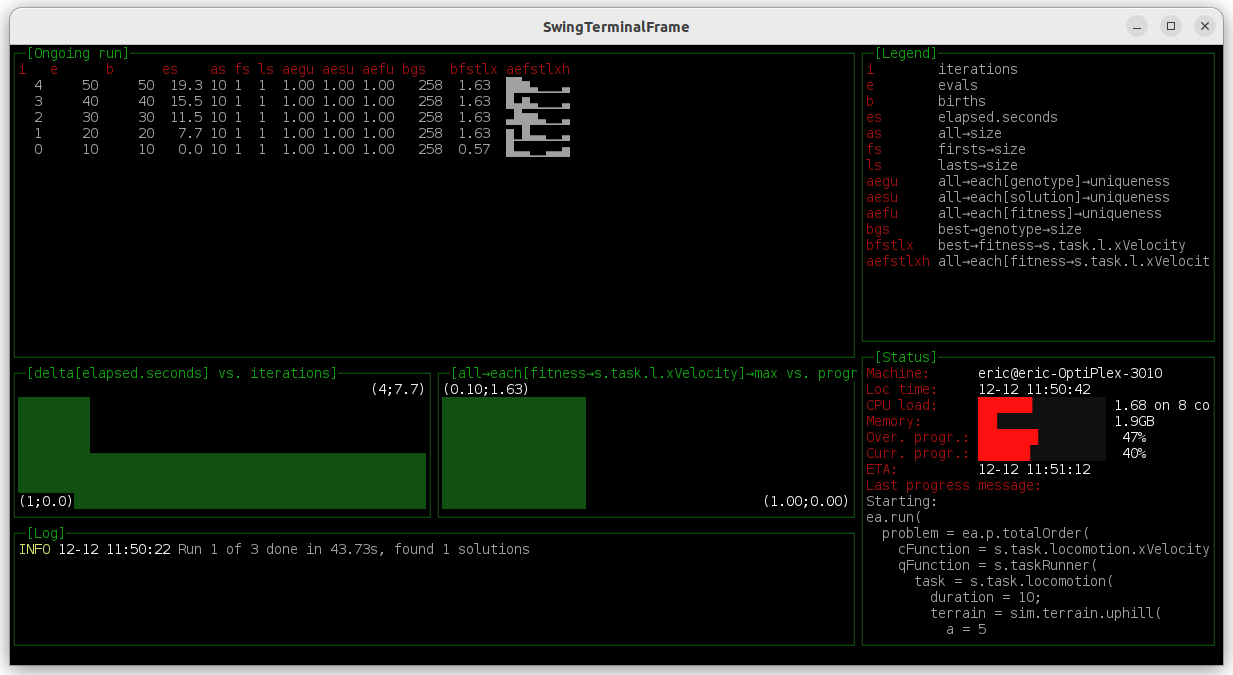The height and width of the screenshot is (675, 1233).
Task: Click the 'es' column header in Ongoing run
Action: [170, 69]
